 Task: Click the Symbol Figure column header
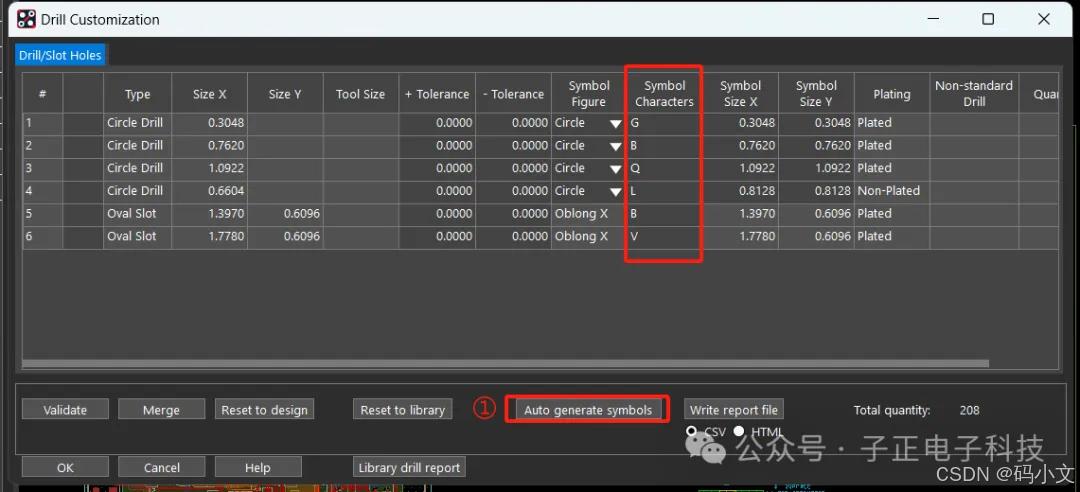tap(588, 94)
